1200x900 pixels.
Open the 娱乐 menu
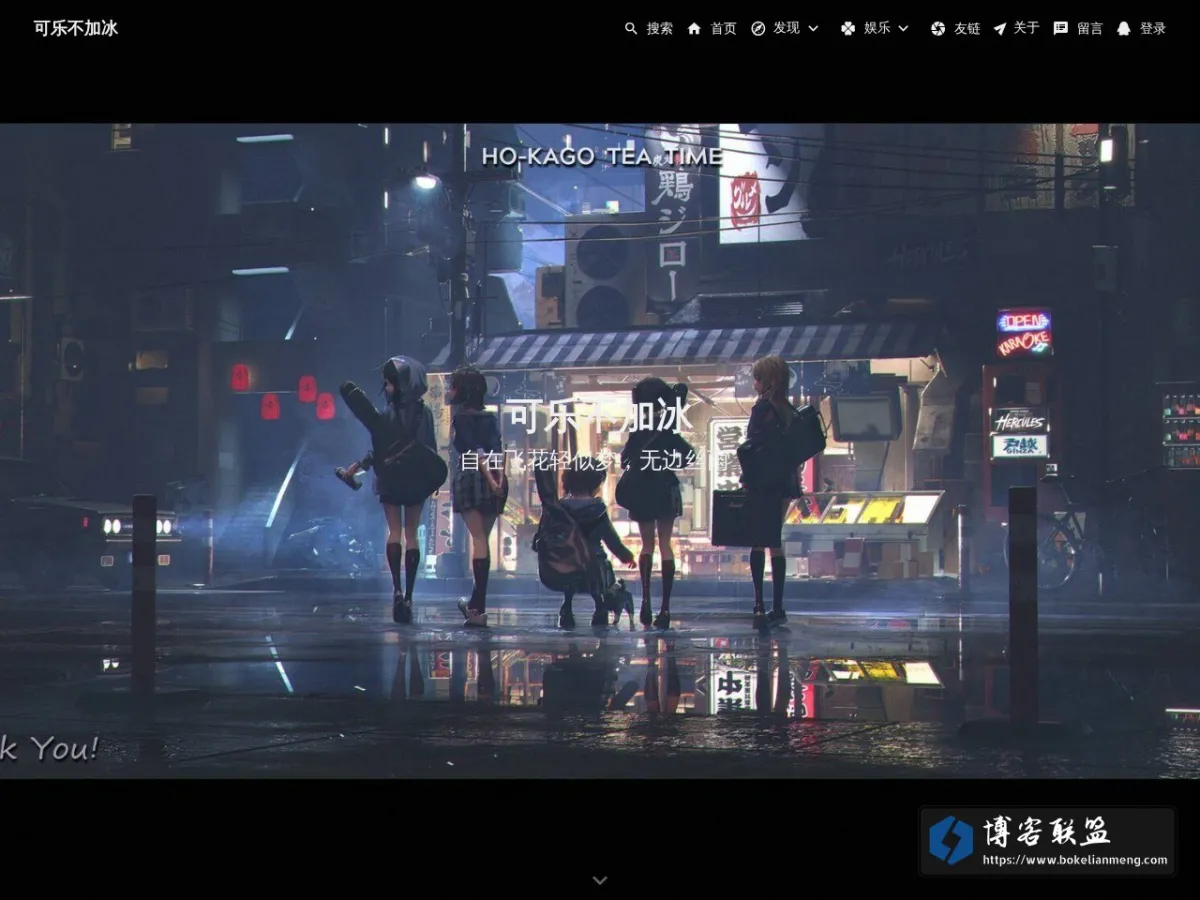click(877, 28)
